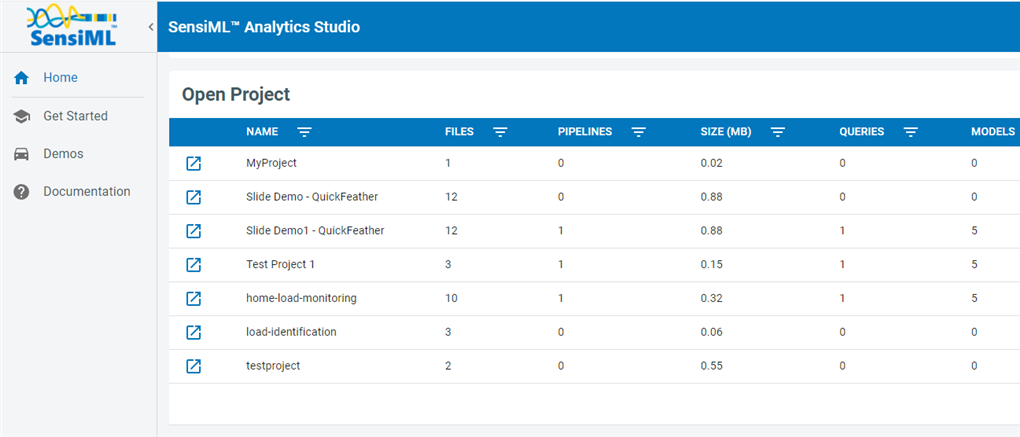Click the Open Project heading
The height and width of the screenshot is (437, 1020).
click(x=235, y=95)
